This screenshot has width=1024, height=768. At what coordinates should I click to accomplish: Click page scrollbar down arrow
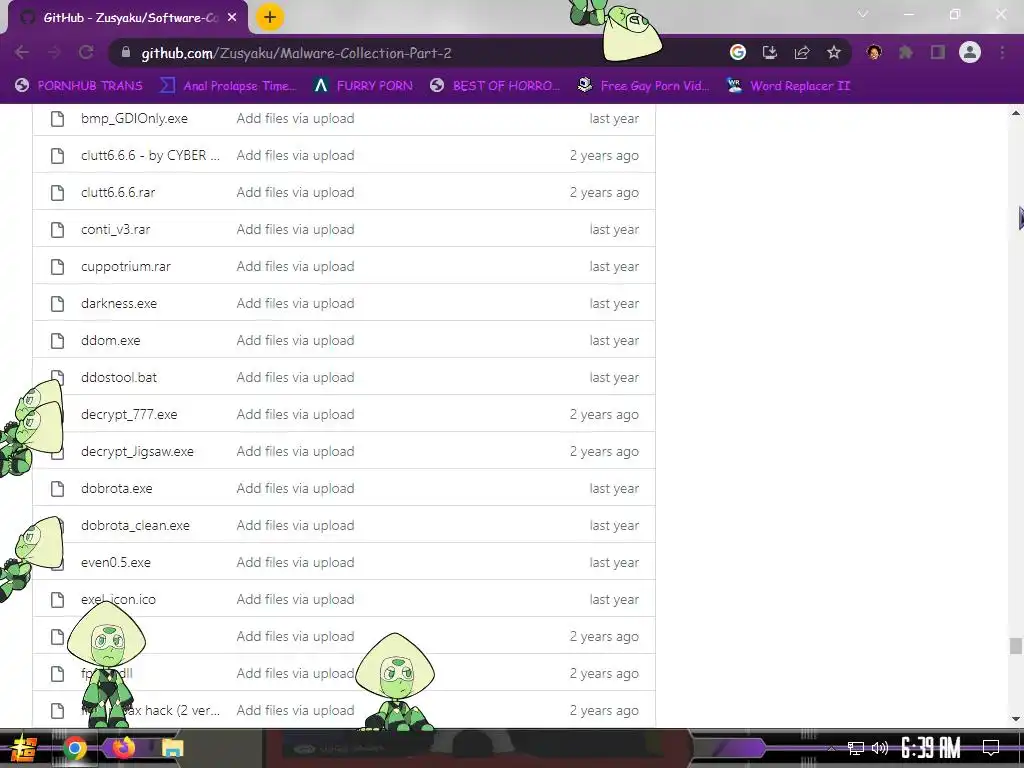1016,719
